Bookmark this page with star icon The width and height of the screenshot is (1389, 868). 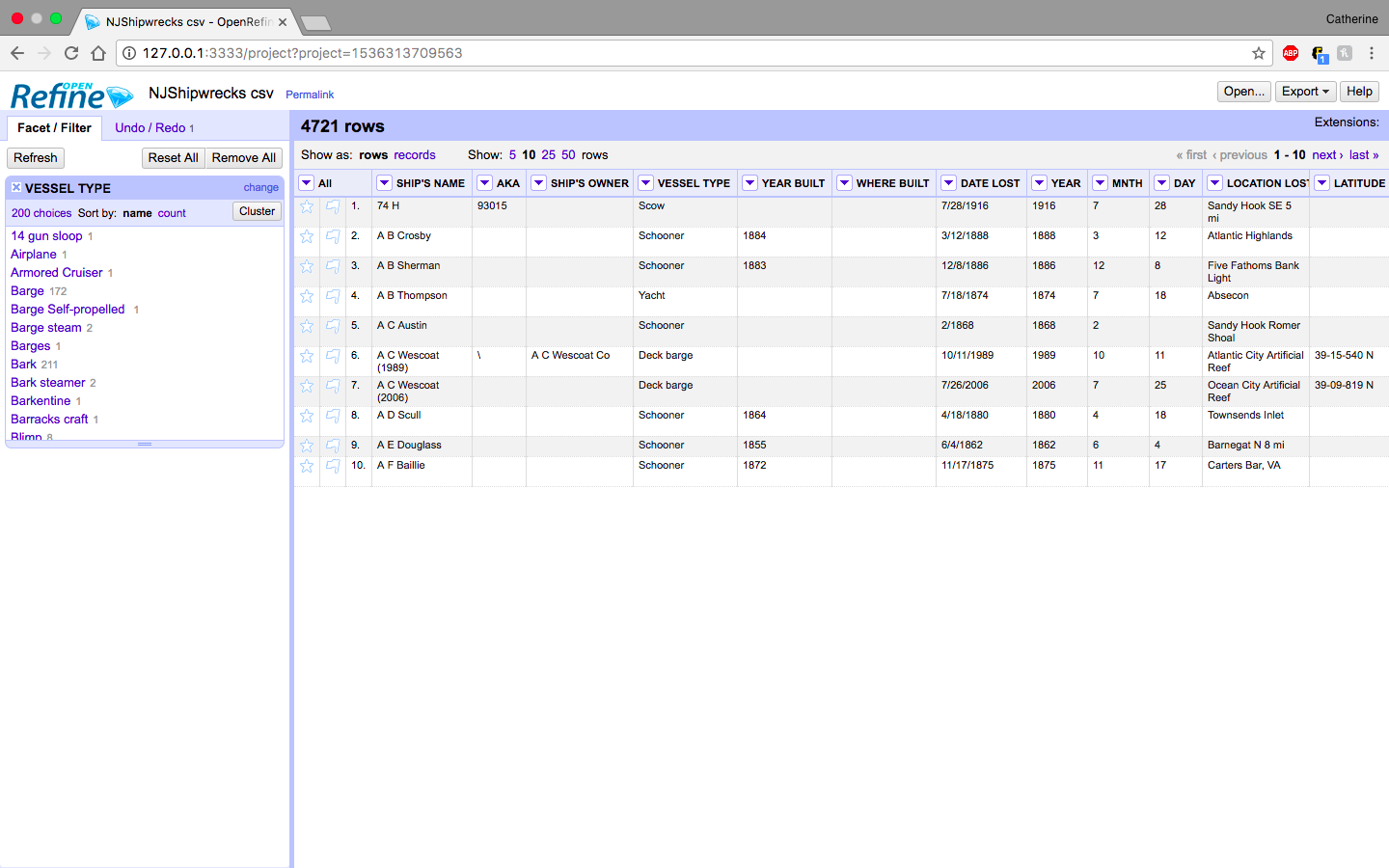[x=1258, y=53]
